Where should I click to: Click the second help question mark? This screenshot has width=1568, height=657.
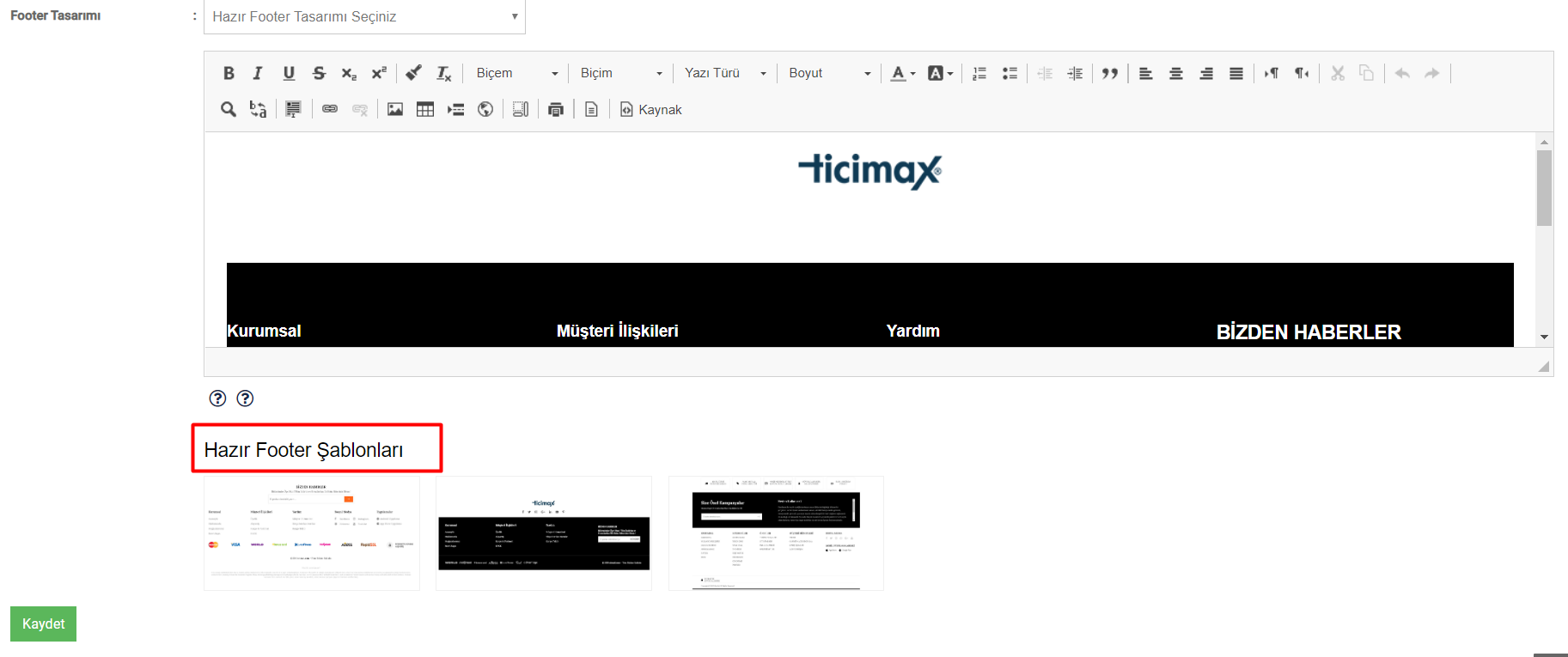[x=246, y=398]
